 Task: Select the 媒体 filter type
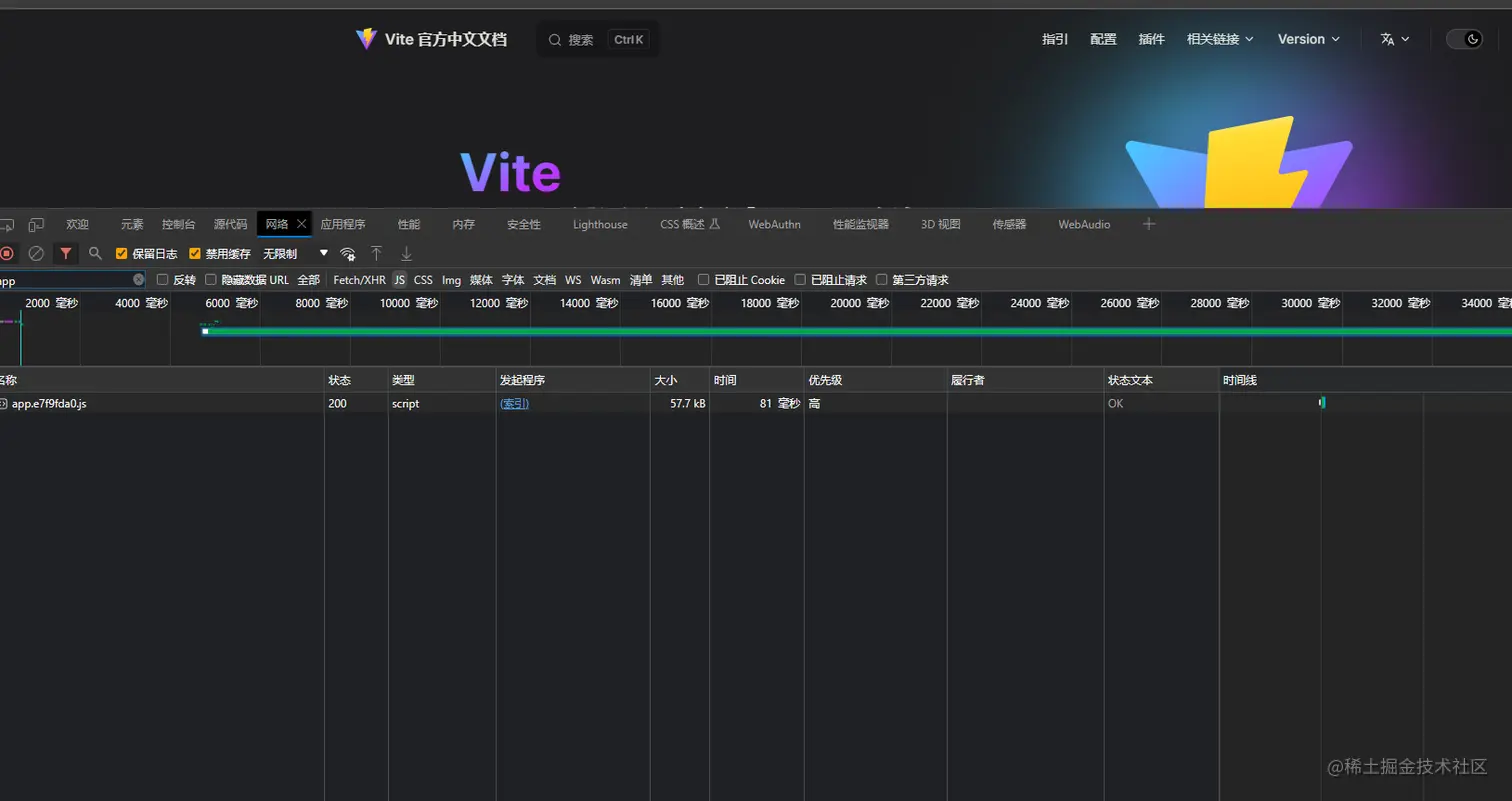[x=481, y=280]
